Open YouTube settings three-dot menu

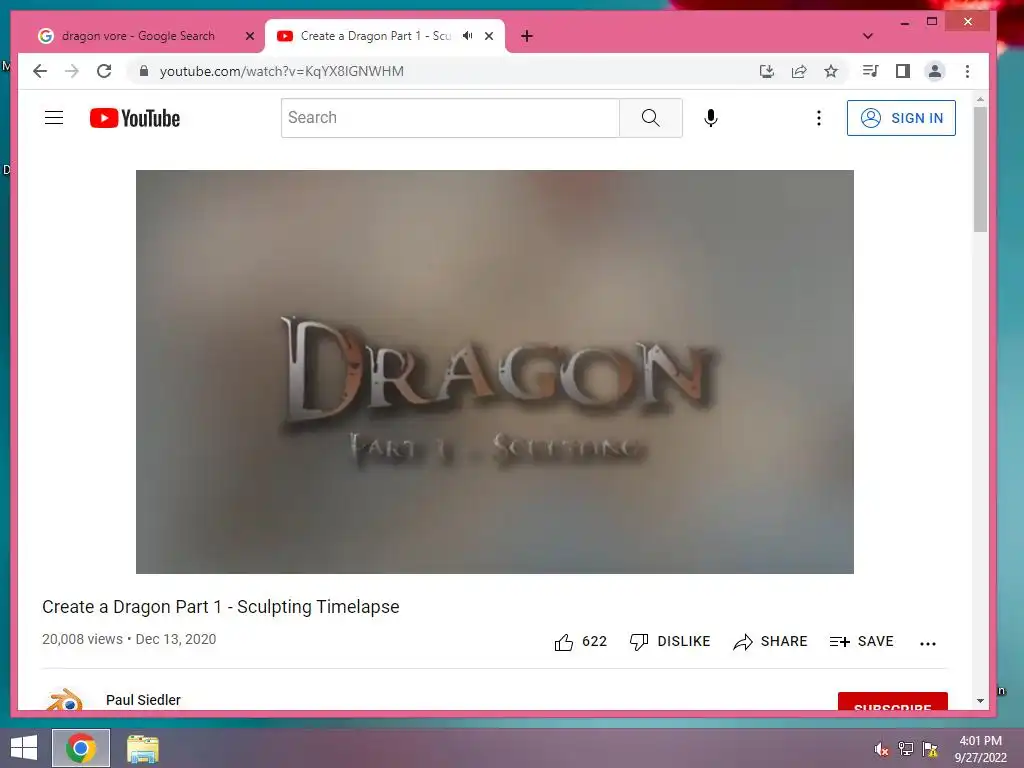[x=818, y=118]
